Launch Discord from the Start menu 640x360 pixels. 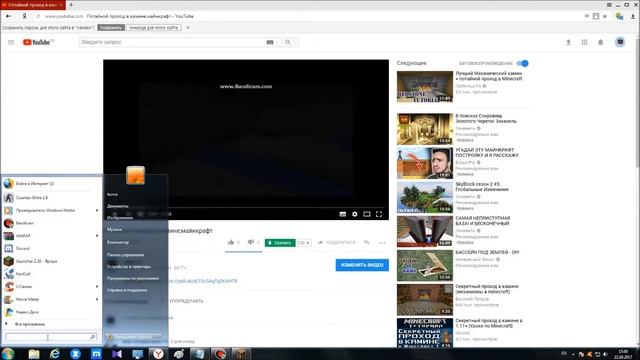(50, 249)
